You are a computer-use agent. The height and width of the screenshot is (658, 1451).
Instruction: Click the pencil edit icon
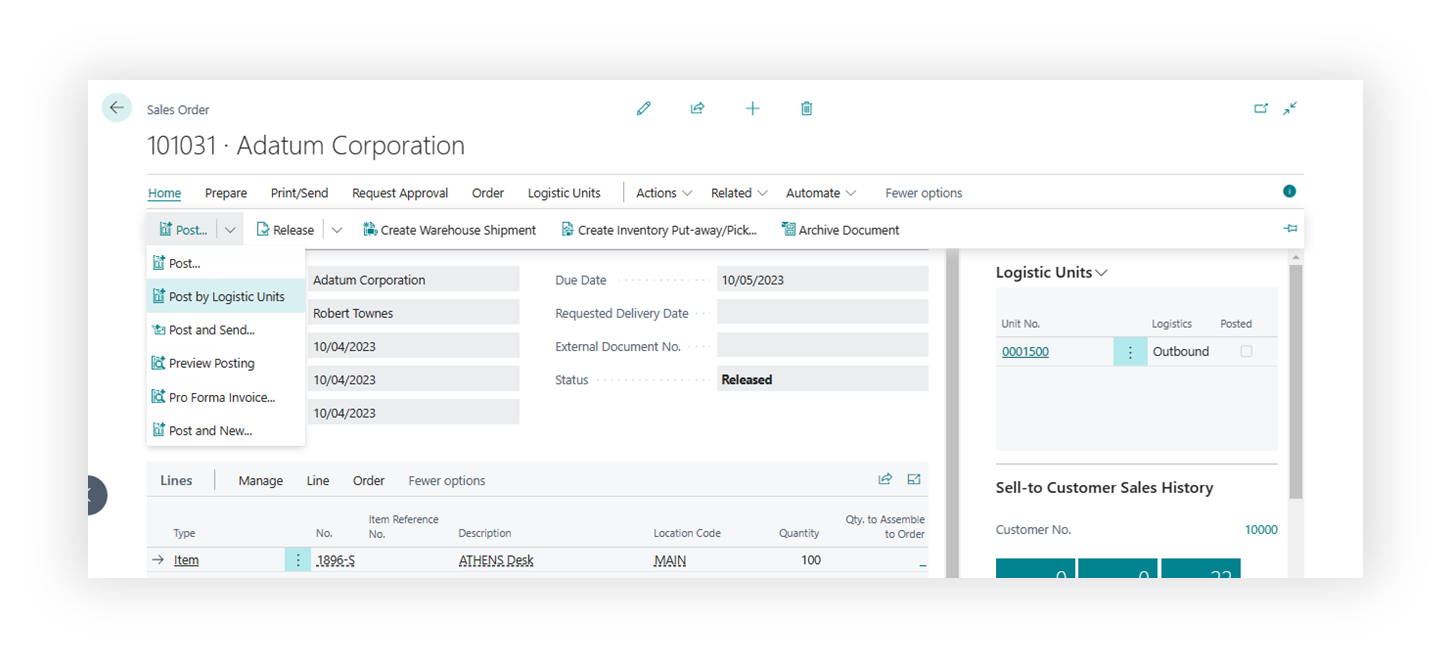[x=644, y=108]
